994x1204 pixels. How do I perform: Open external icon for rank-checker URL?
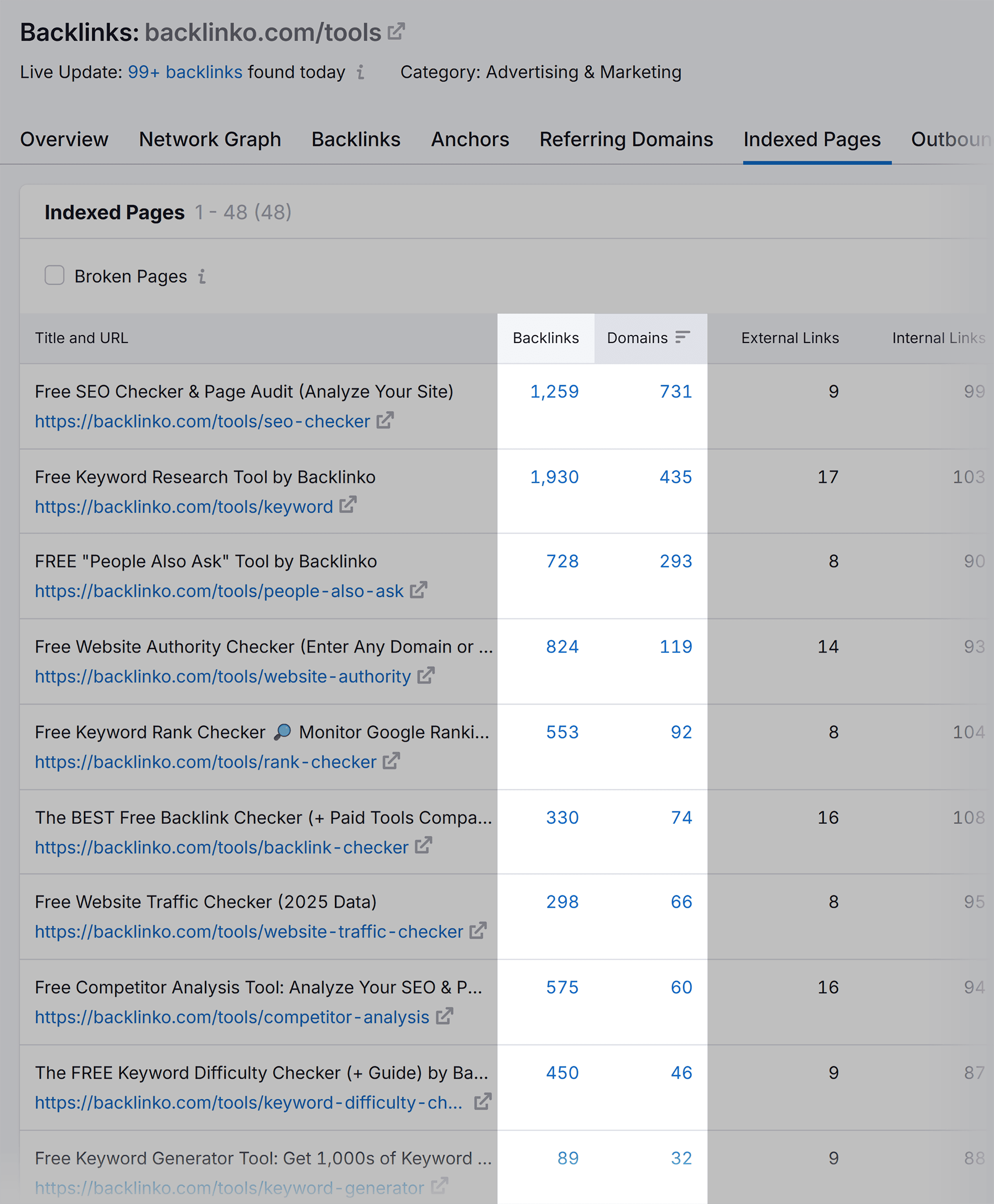[x=391, y=761]
